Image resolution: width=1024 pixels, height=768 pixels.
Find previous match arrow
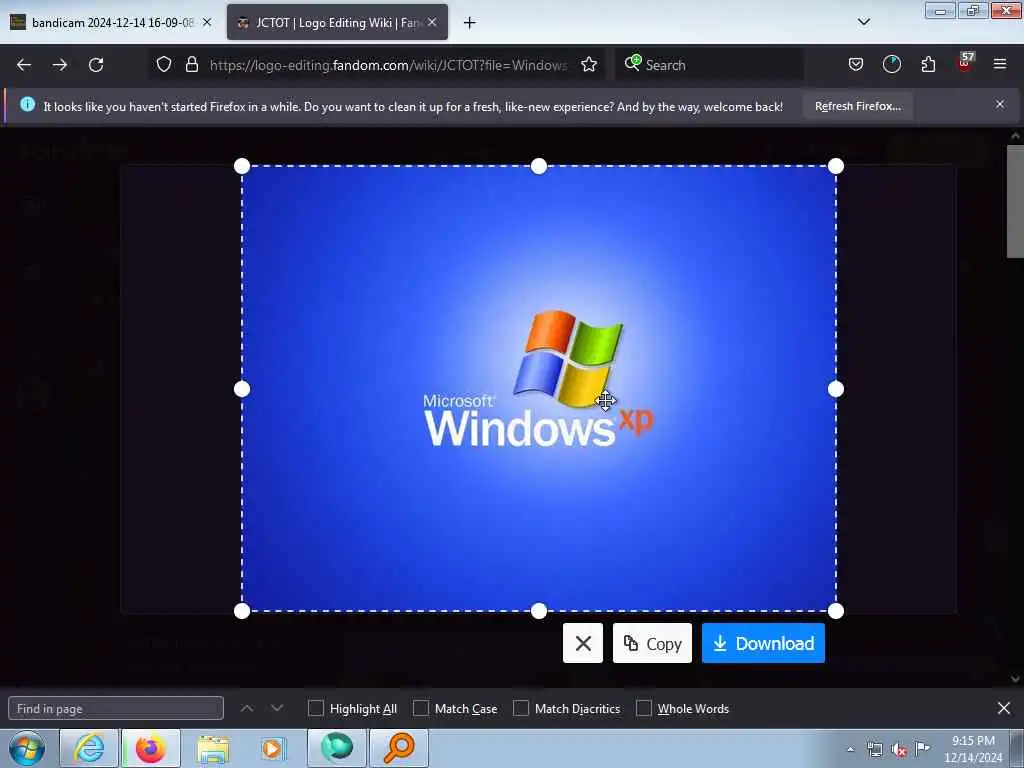point(247,708)
